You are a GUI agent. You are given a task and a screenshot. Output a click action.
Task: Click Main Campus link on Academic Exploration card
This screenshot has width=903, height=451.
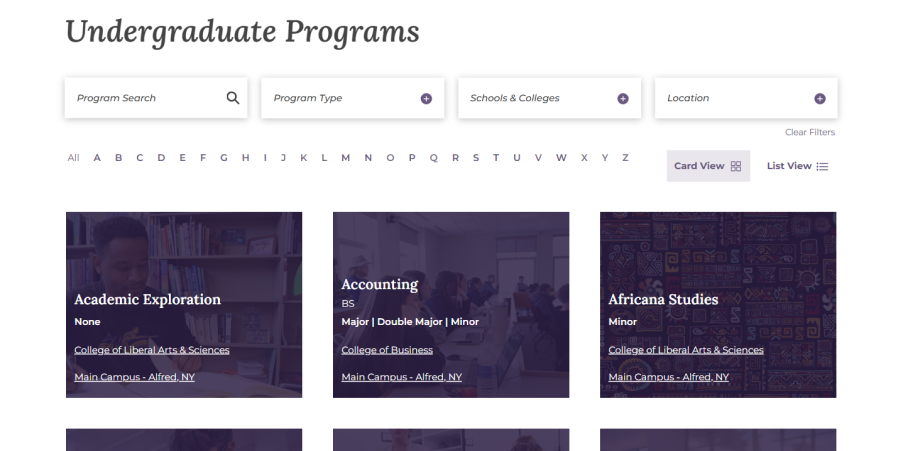click(134, 377)
